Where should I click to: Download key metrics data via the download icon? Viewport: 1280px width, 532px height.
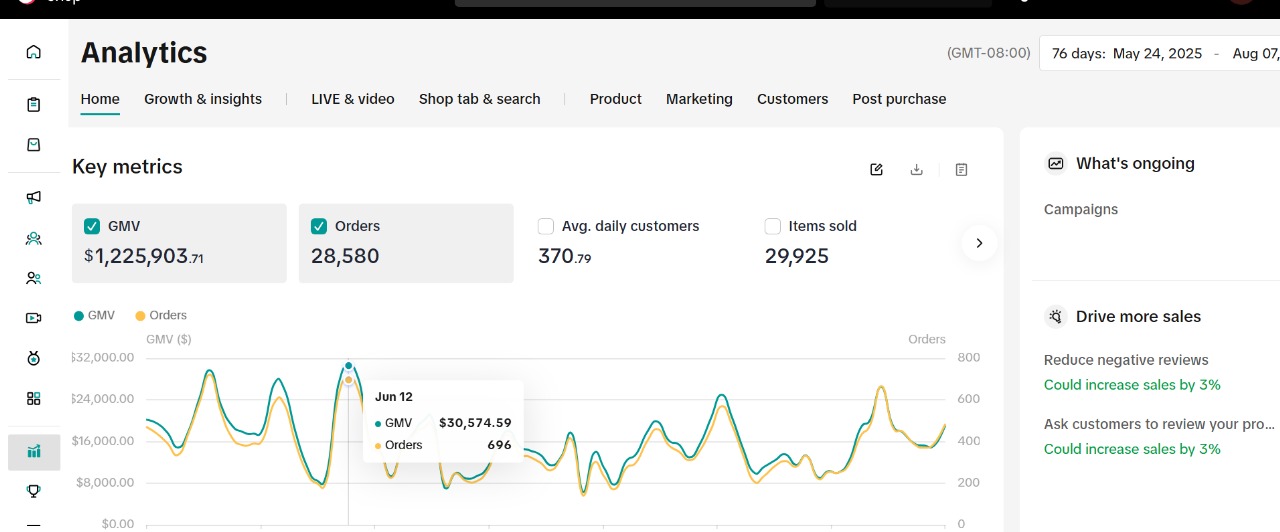[916, 170]
